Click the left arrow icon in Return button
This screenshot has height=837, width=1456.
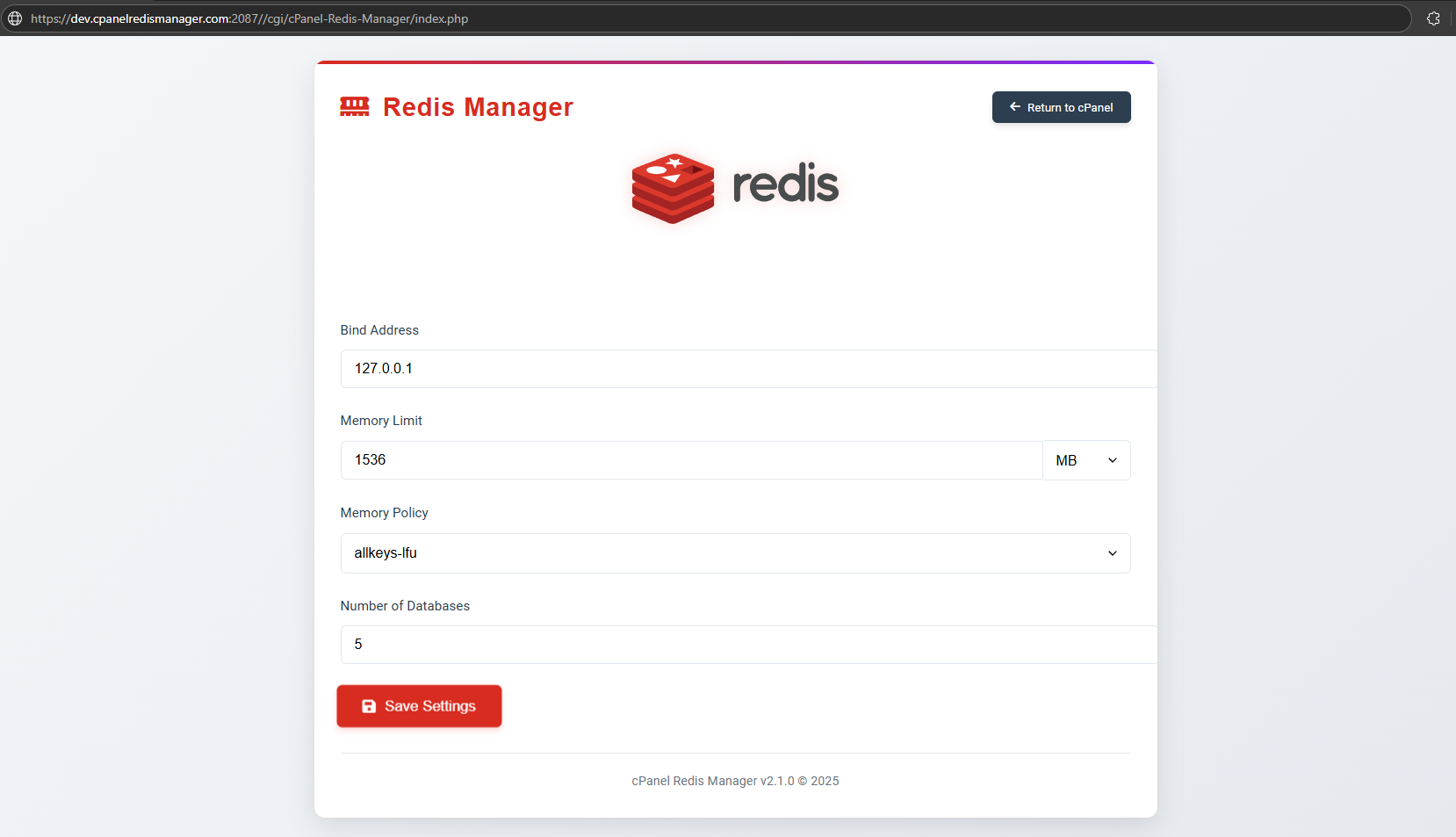coord(1014,107)
